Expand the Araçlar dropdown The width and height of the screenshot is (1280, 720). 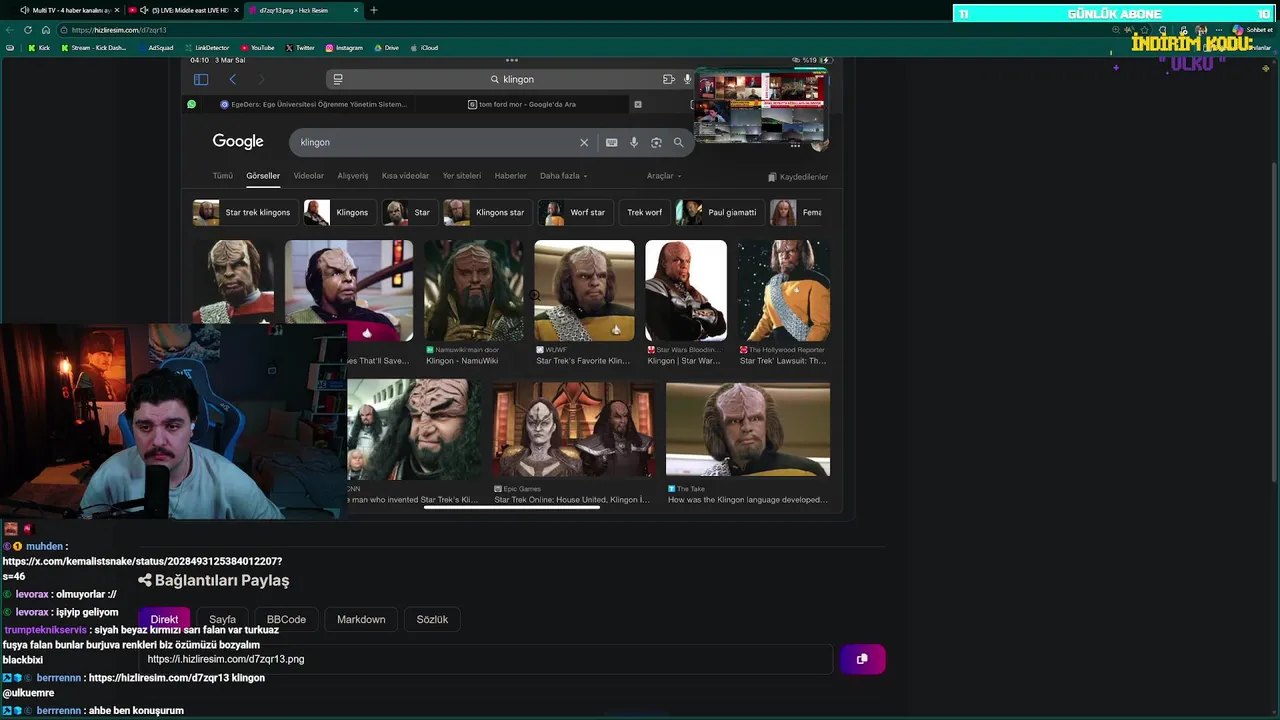click(663, 176)
